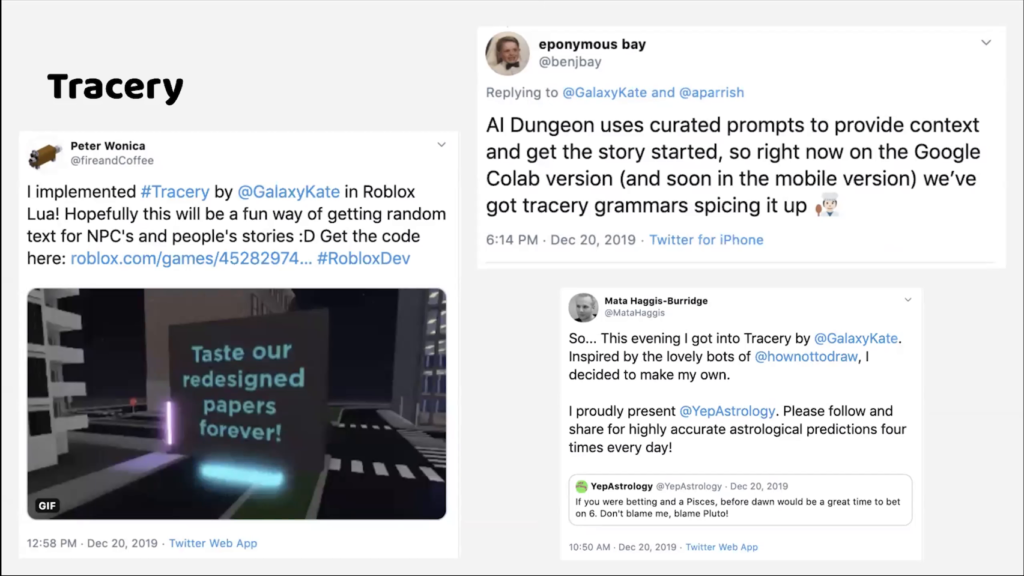Open the Twitter Web App link on Peter Wonica's tweet
This screenshot has height=576, width=1024.
[213, 543]
